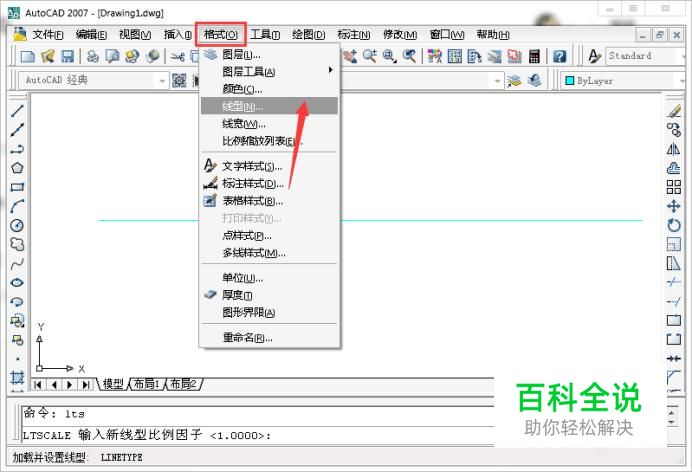Switch to the 模型 tab
This screenshot has height=472, width=692.
pyautogui.click(x=113, y=384)
